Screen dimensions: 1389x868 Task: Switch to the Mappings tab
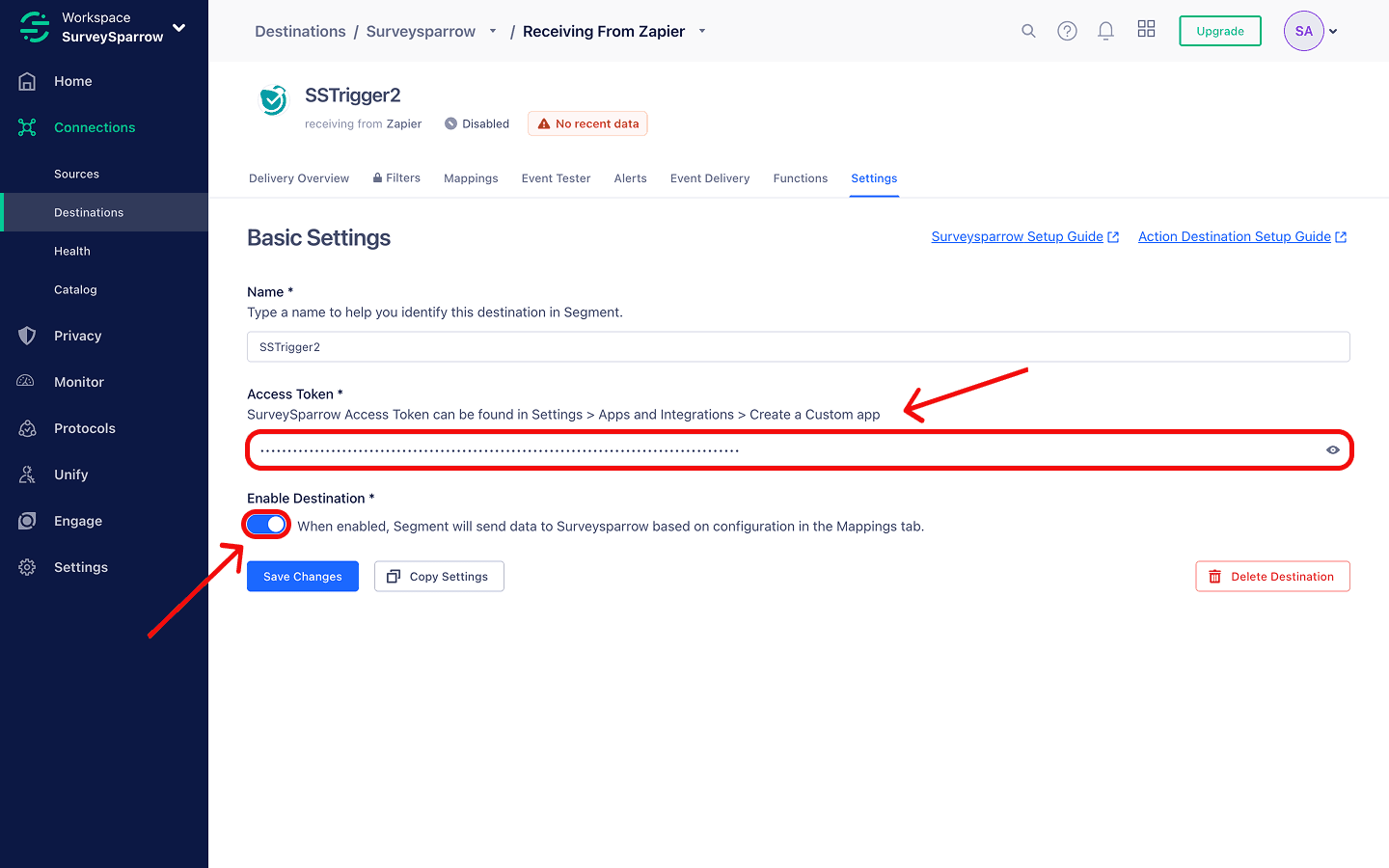(x=471, y=178)
